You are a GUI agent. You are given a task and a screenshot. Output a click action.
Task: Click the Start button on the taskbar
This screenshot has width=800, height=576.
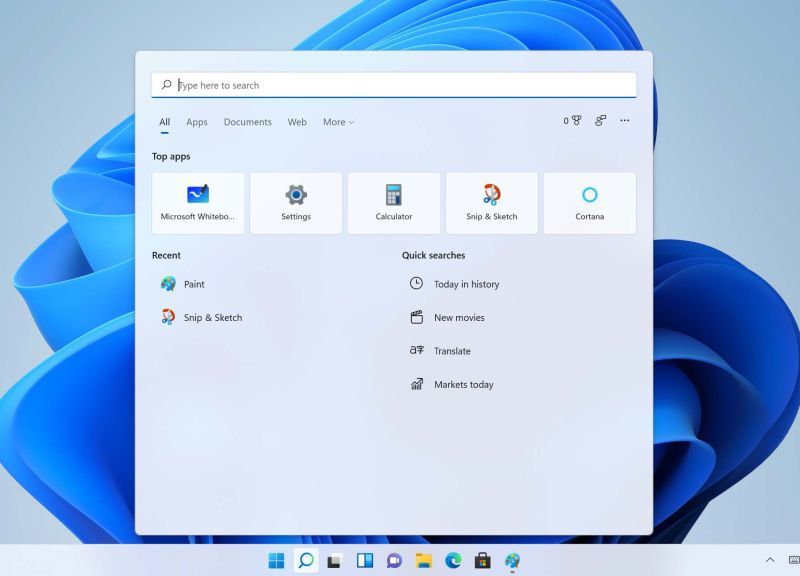pos(277,561)
